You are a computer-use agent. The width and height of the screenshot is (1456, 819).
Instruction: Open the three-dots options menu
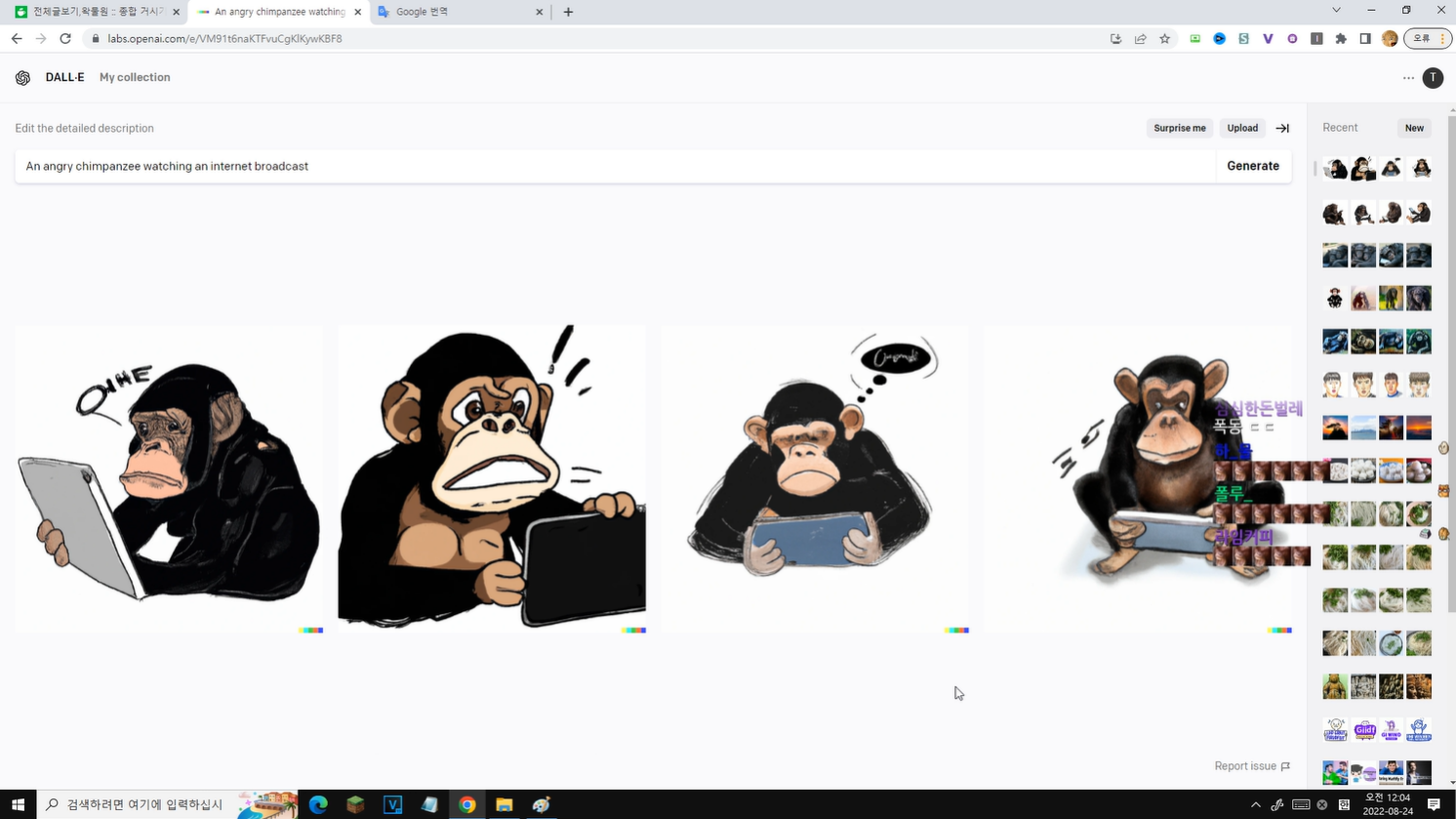(x=1408, y=78)
